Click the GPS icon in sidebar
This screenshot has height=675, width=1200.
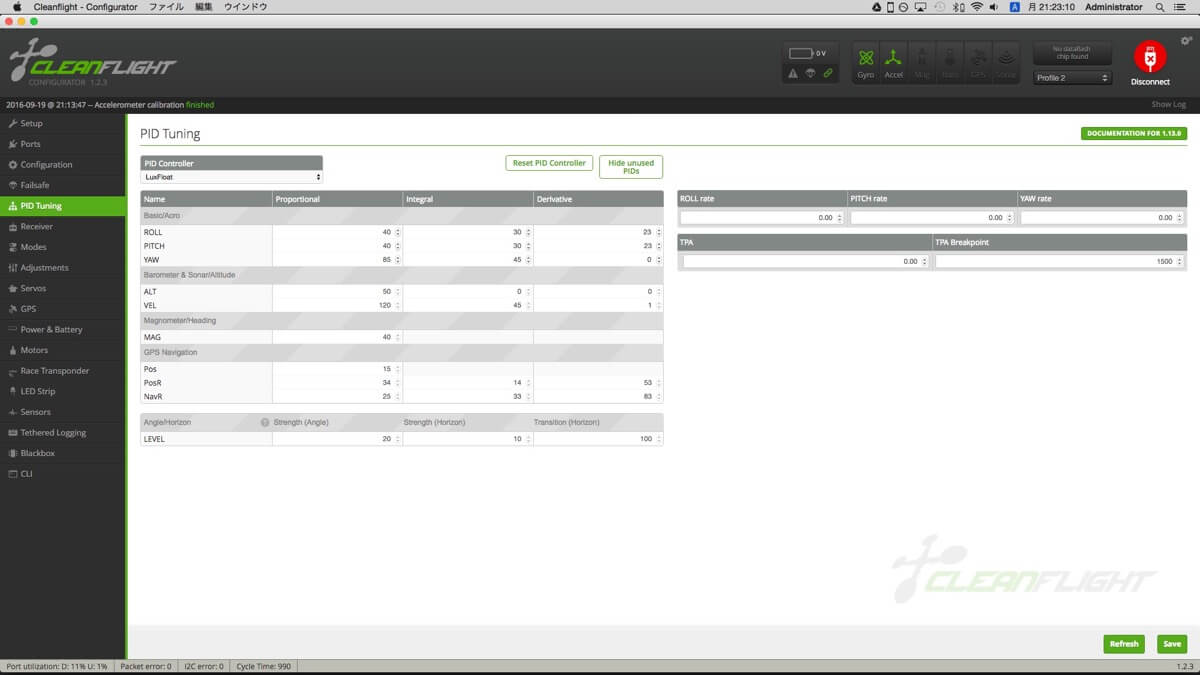12,309
